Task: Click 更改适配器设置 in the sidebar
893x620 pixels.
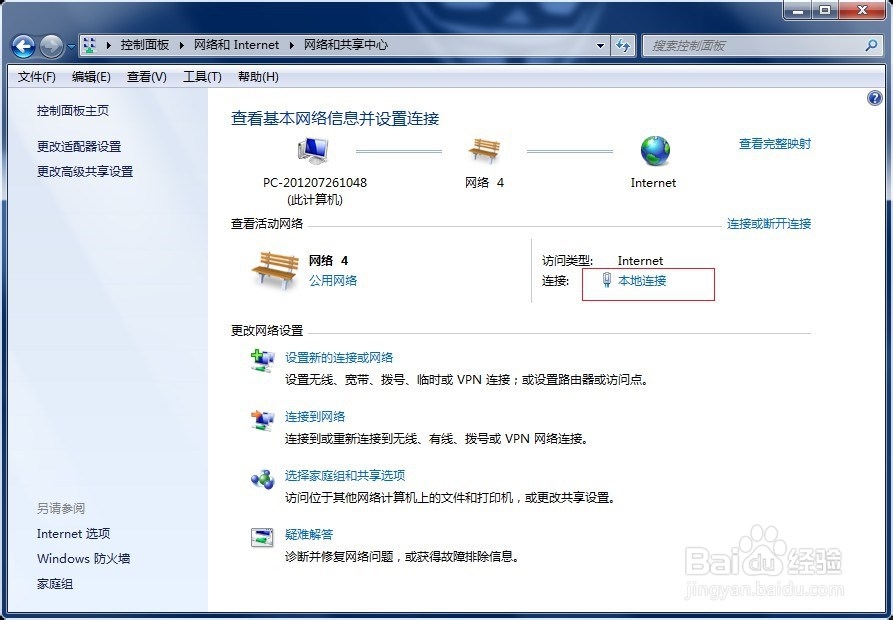Action: pos(77,146)
